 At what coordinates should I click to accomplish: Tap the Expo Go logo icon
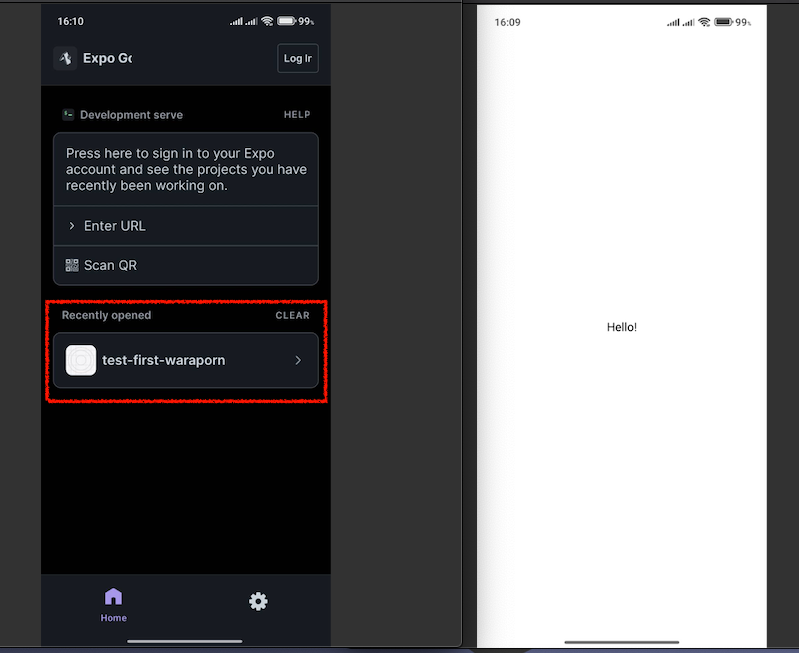(x=65, y=58)
